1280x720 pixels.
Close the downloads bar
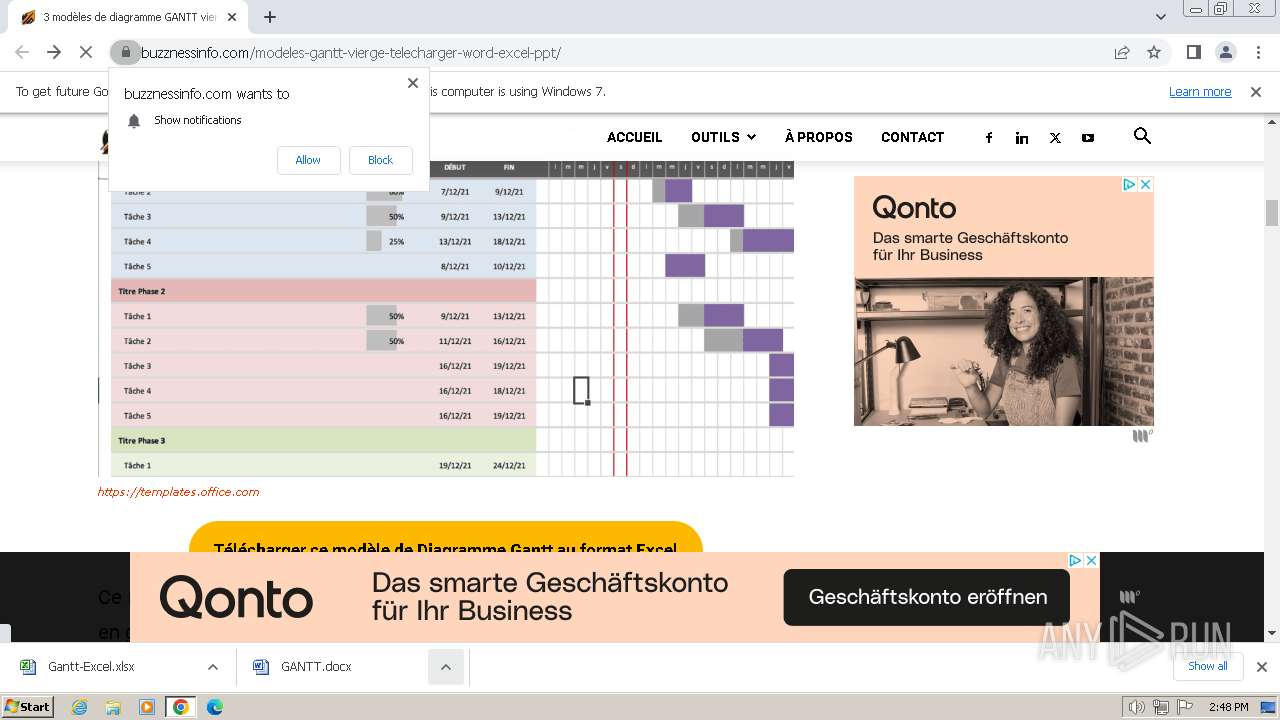coord(1261,667)
